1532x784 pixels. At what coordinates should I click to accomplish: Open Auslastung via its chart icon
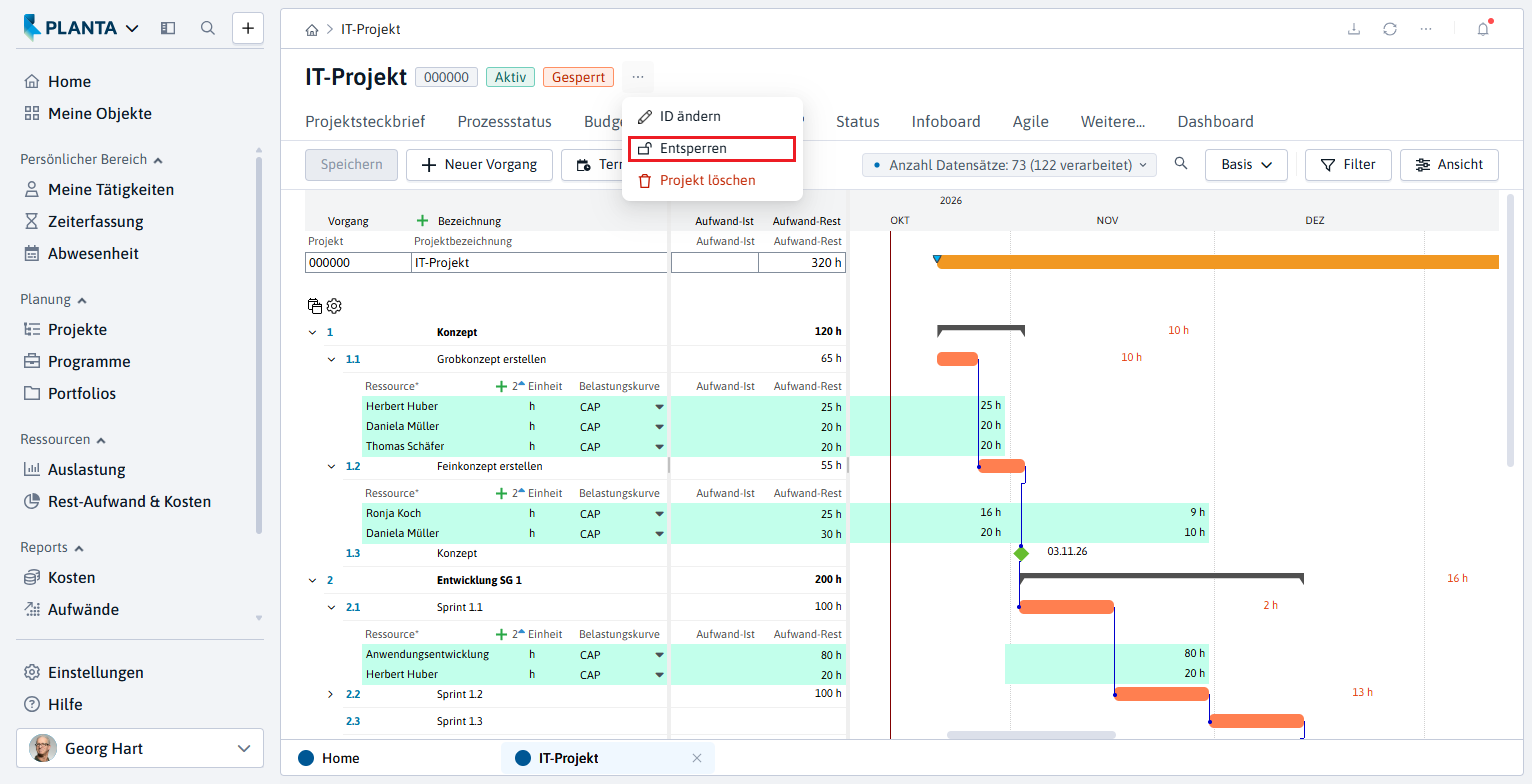32,470
